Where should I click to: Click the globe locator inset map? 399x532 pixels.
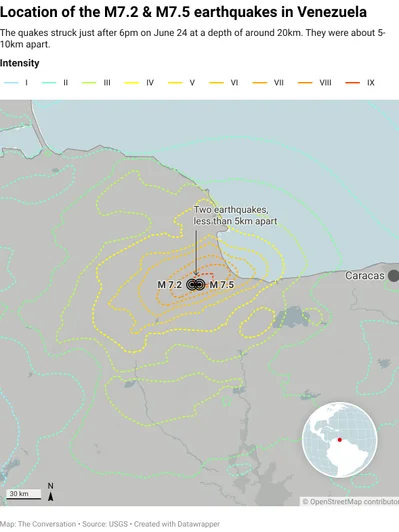pyautogui.click(x=340, y=440)
